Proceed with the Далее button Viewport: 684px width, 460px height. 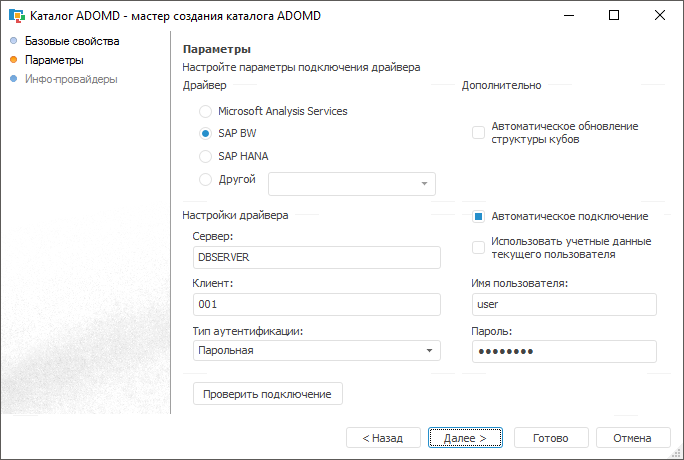[x=465, y=438]
